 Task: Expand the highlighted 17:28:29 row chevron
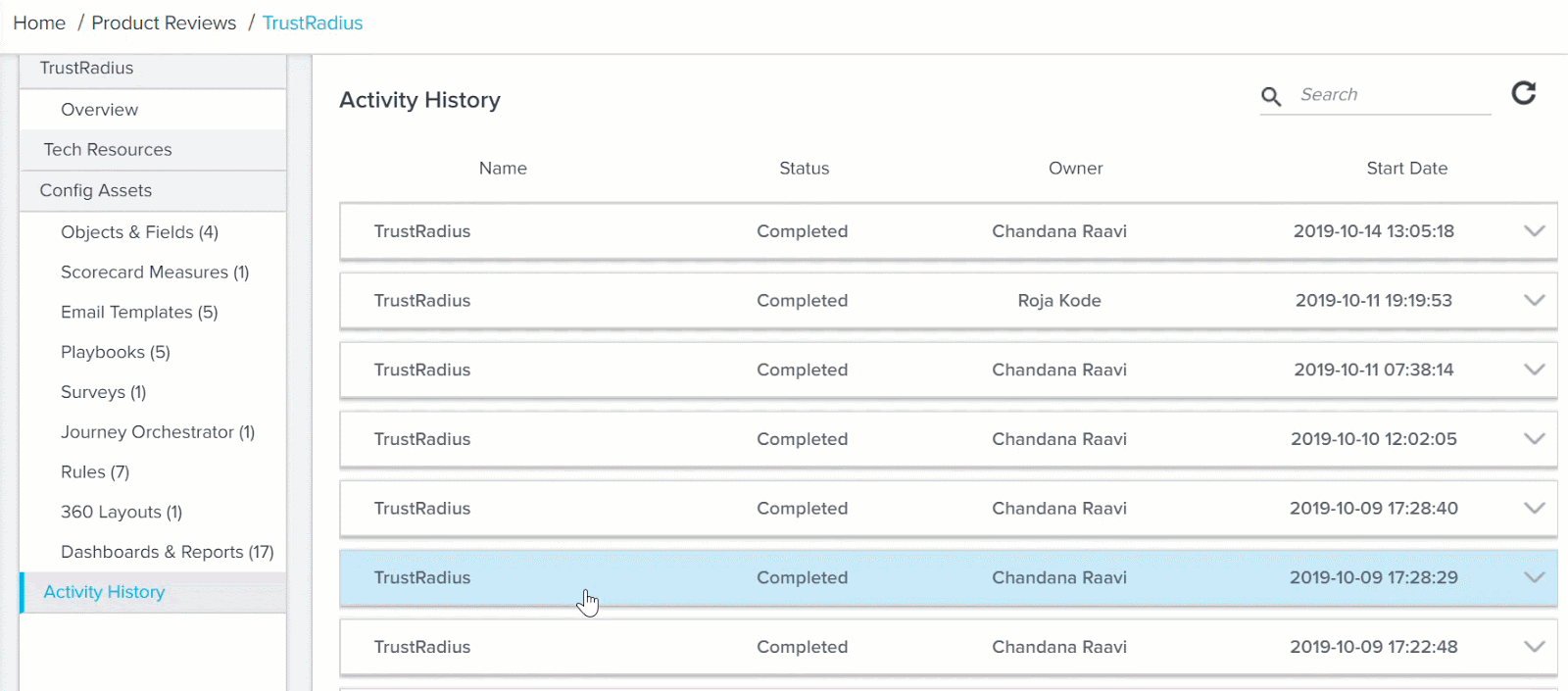(1535, 577)
